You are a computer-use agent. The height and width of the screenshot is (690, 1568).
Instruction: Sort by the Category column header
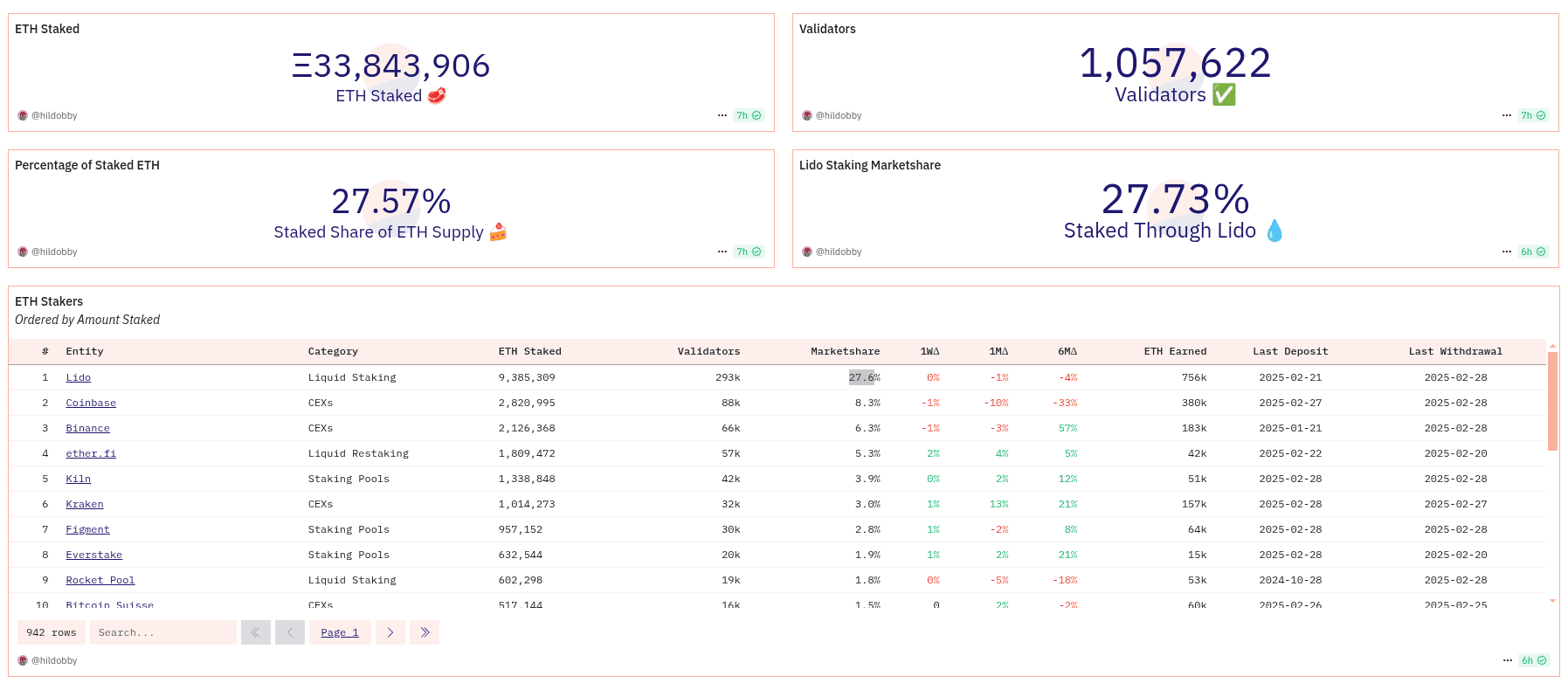tap(333, 351)
